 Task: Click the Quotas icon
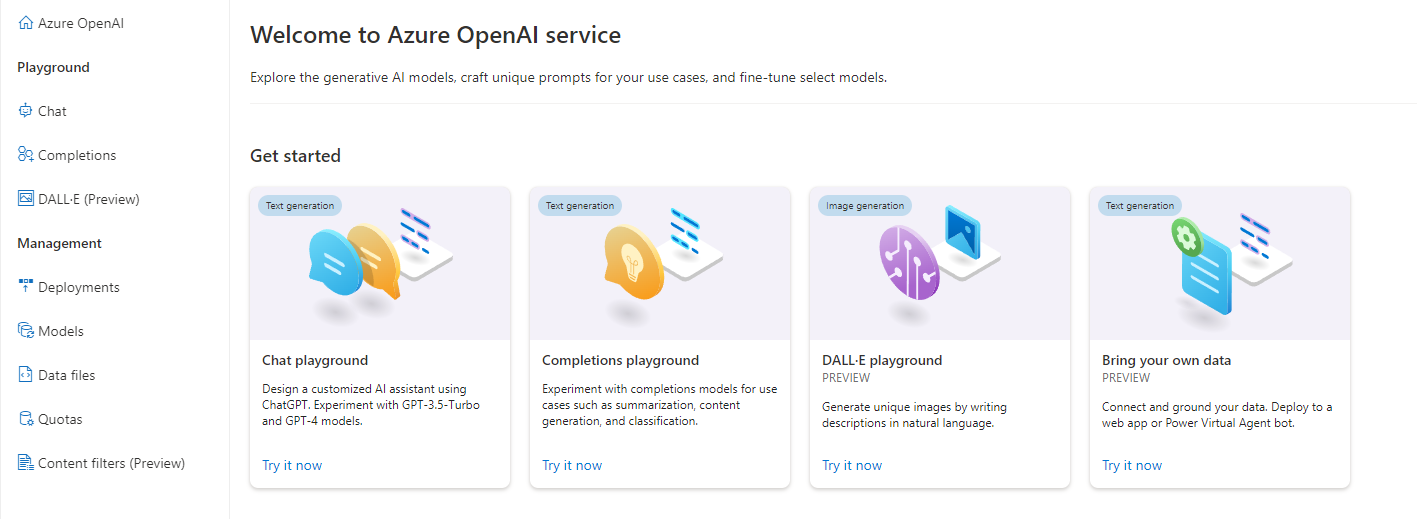click(26, 419)
